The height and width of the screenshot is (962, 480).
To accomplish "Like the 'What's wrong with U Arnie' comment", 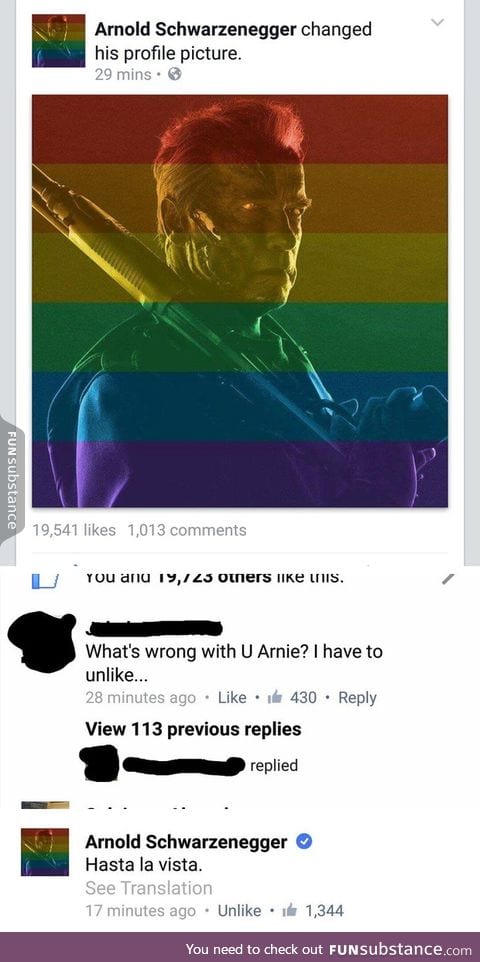I will point(232,698).
